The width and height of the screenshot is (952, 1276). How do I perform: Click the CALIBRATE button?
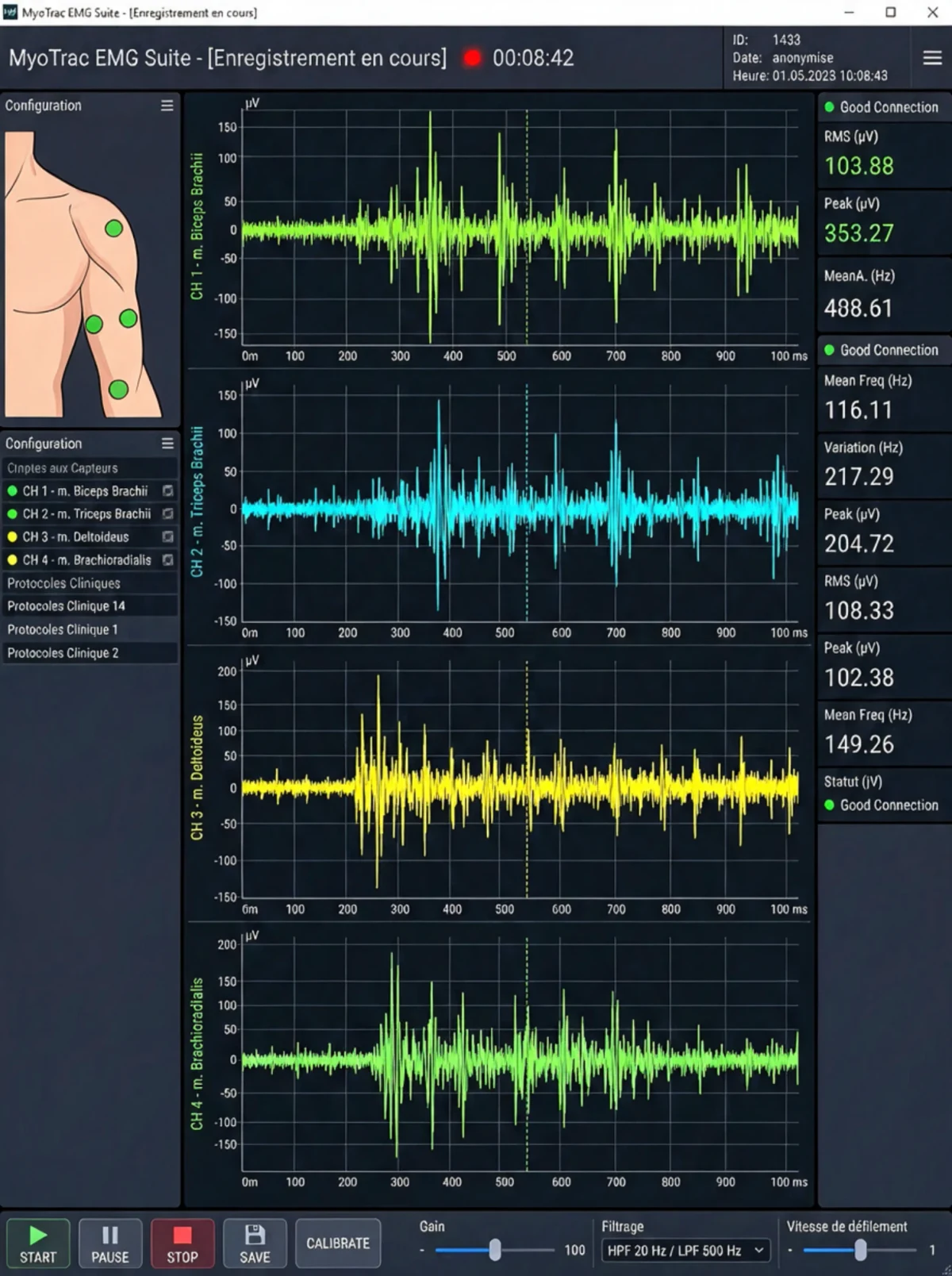point(338,1243)
